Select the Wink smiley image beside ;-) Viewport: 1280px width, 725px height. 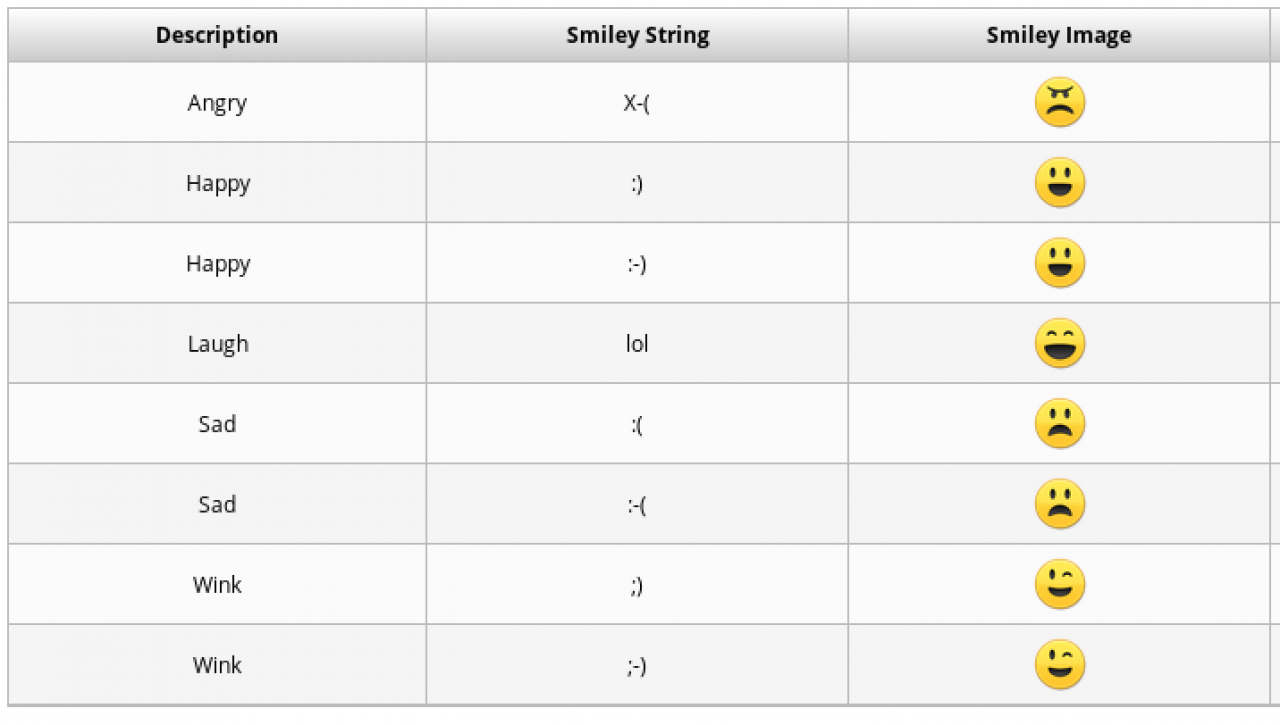point(1059,665)
